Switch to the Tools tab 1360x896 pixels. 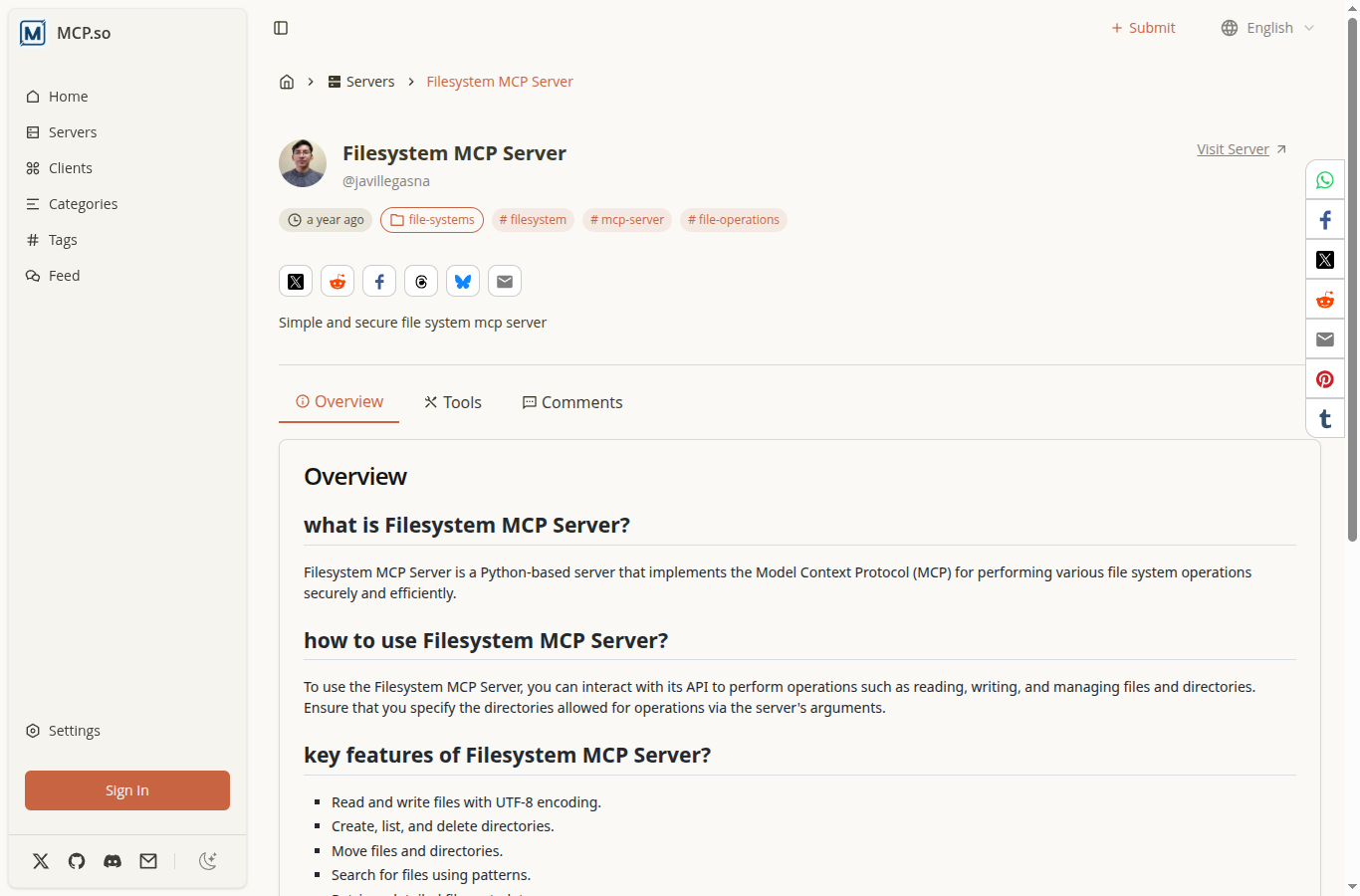coord(453,402)
